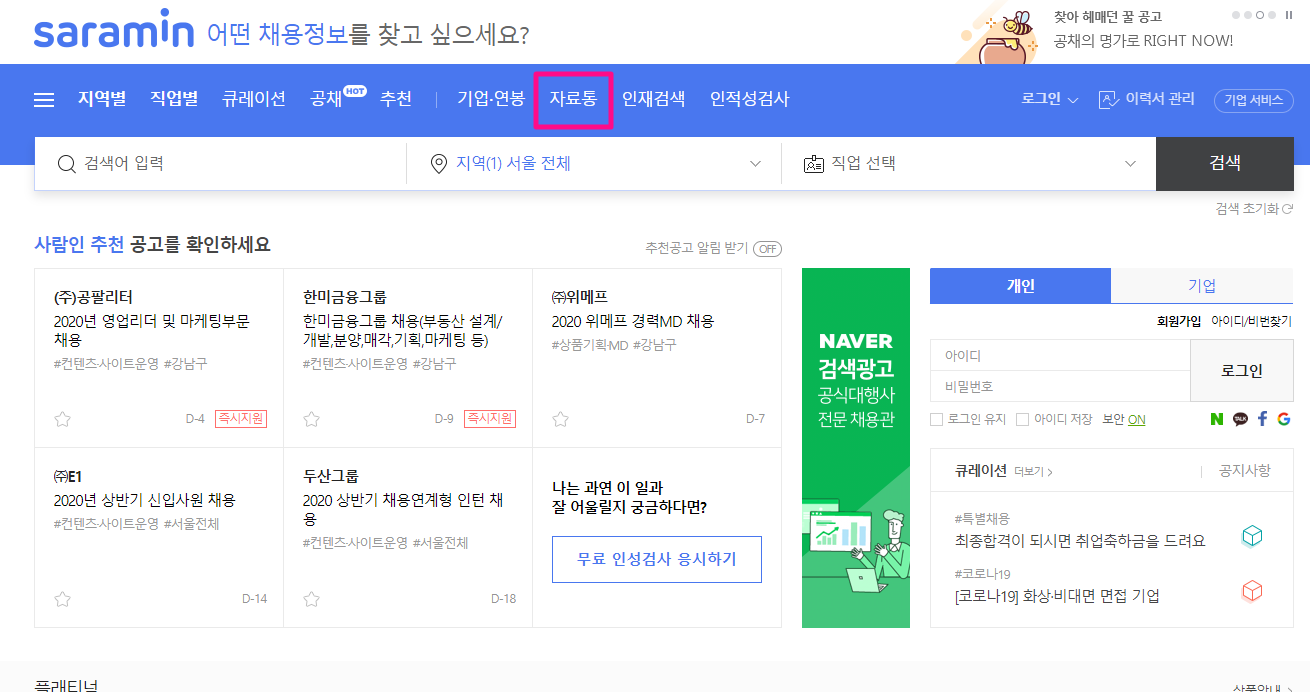Open the 로그인 dropdown in the navigation bar
The image size is (1310, 692).
pos(1049,100)
